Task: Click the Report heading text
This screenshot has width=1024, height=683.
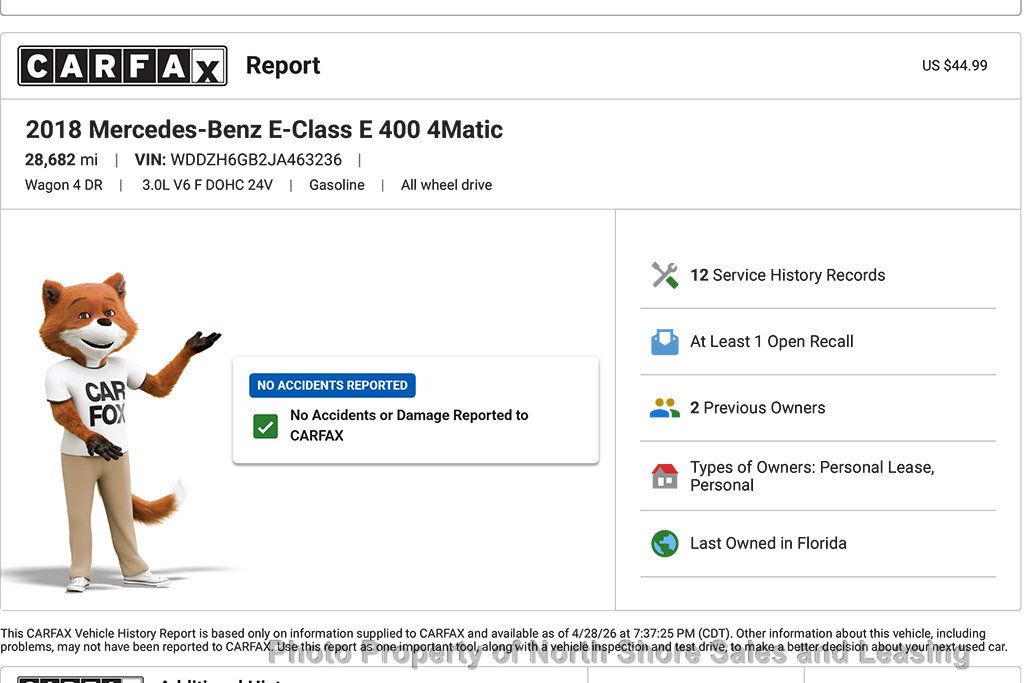Action: click(x=283, y=66)
